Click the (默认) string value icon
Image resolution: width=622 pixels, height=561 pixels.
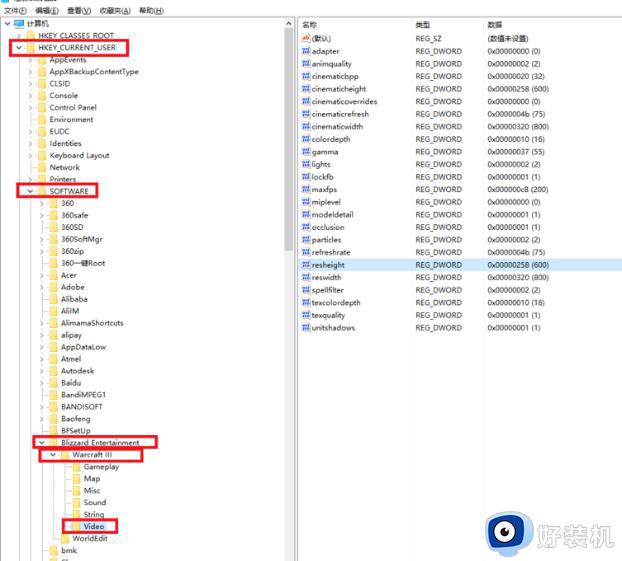click(x=305, y=38)
